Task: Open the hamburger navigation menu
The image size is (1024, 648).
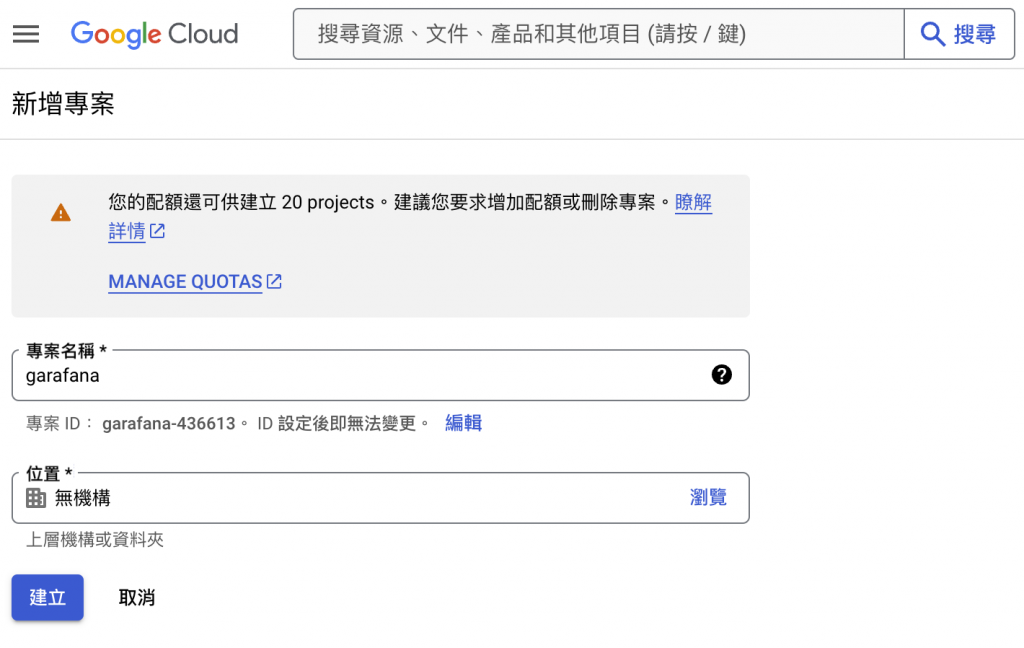Action: [x=26, y=34]
